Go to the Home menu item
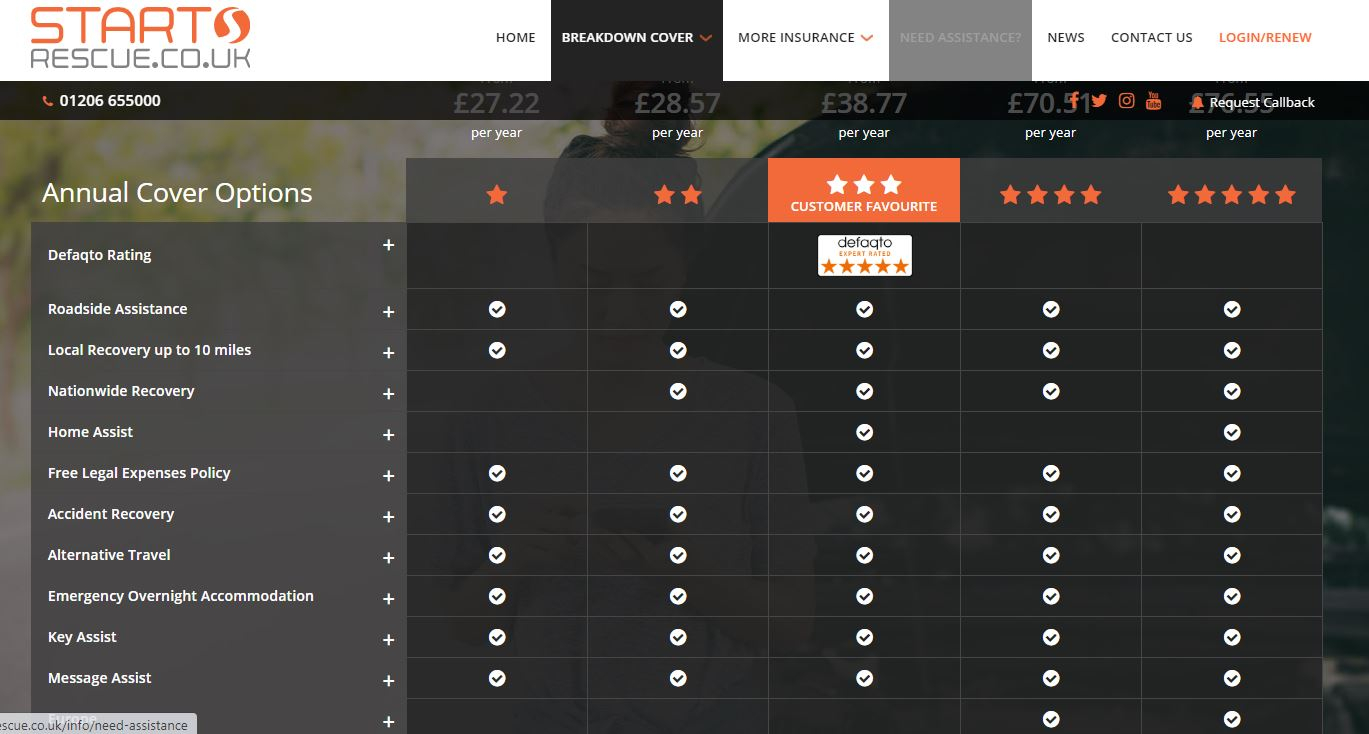Screen dimensions: 1369x734 click(516, 38)
